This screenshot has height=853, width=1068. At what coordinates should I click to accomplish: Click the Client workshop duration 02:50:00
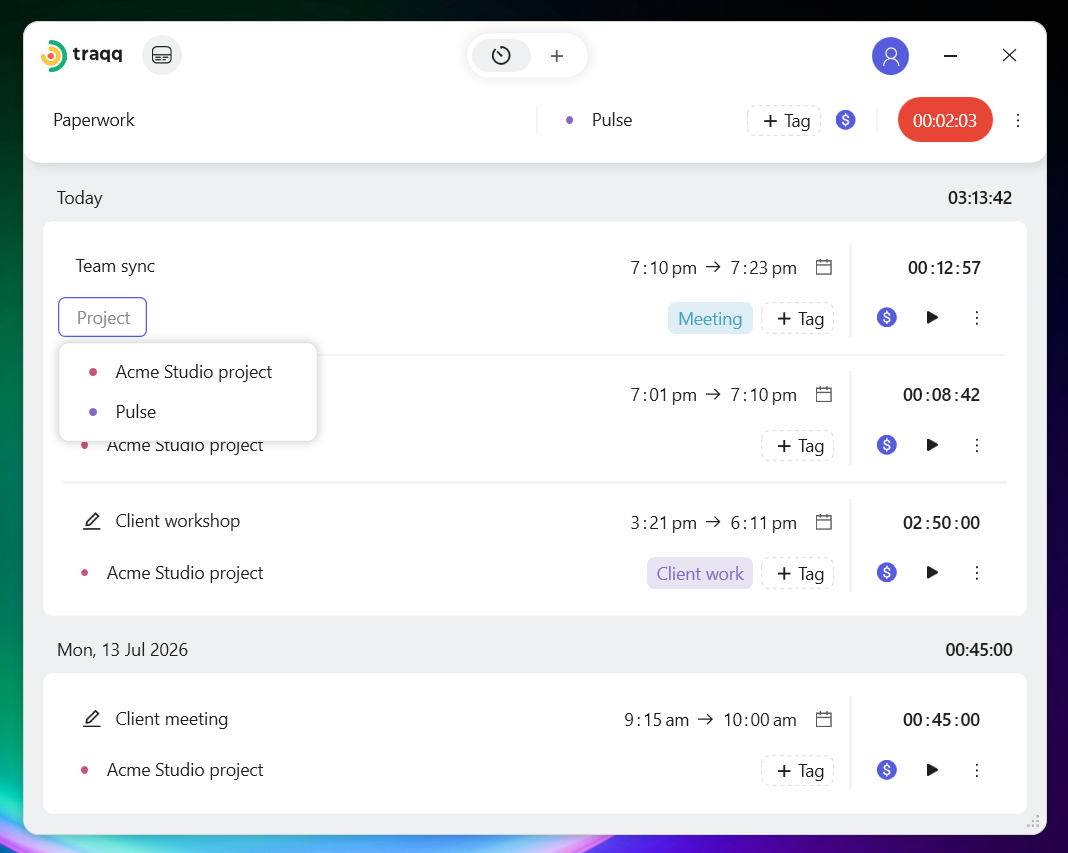click(x=941, y=523)
